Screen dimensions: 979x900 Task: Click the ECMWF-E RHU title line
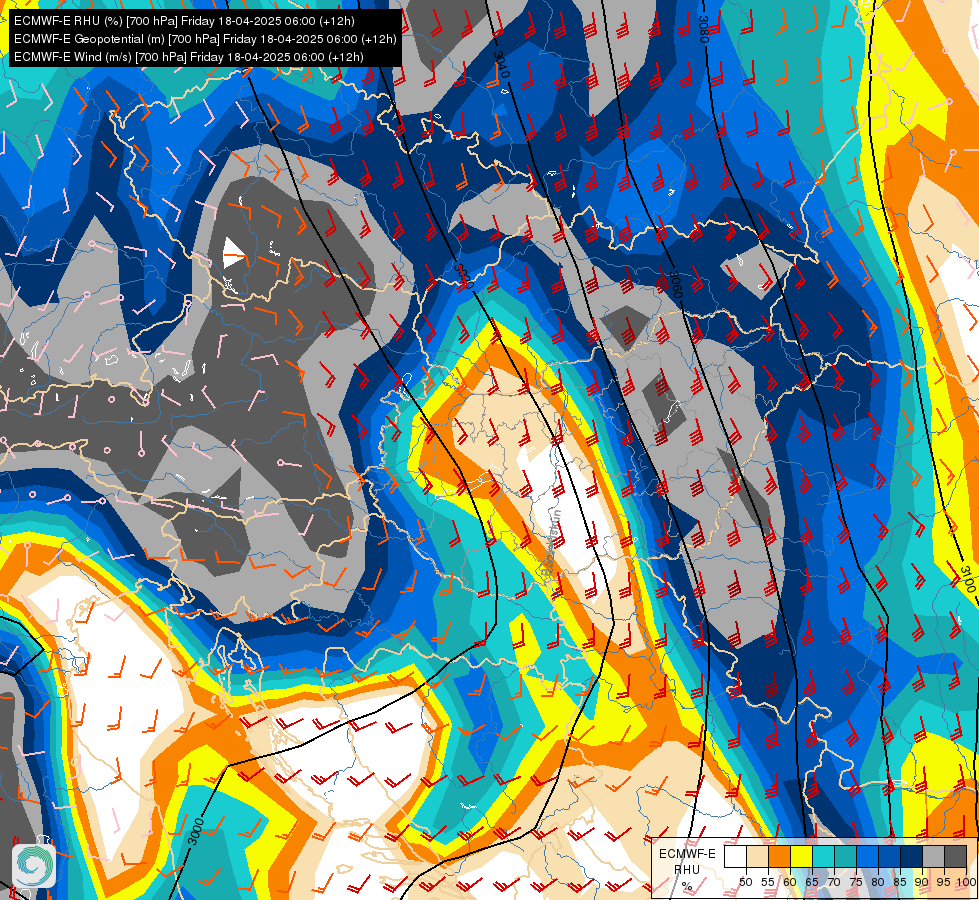pos(184,21)
